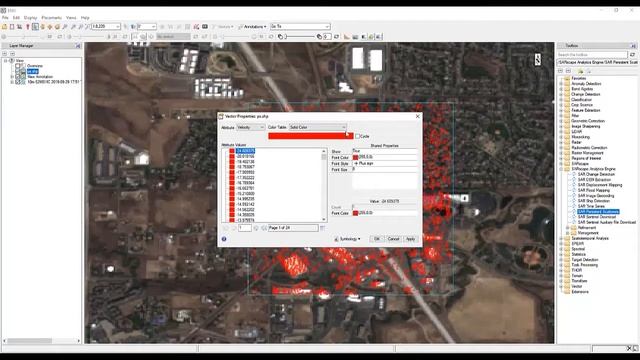This screenshot has width=640, height=360.
Task: Open the Symbology dropdown menu
Action: [x=347, y=239]
